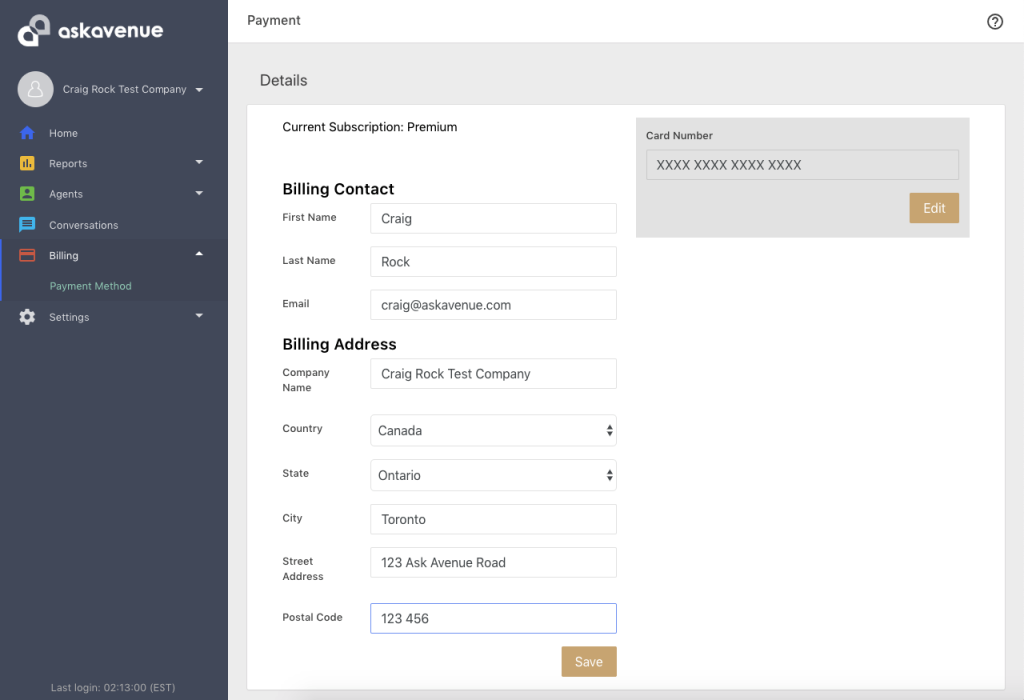Click the 'Last login: 02:13:00 (EST)' text
Viewport: 1024px width, 700px height.
tap(113, 688)
